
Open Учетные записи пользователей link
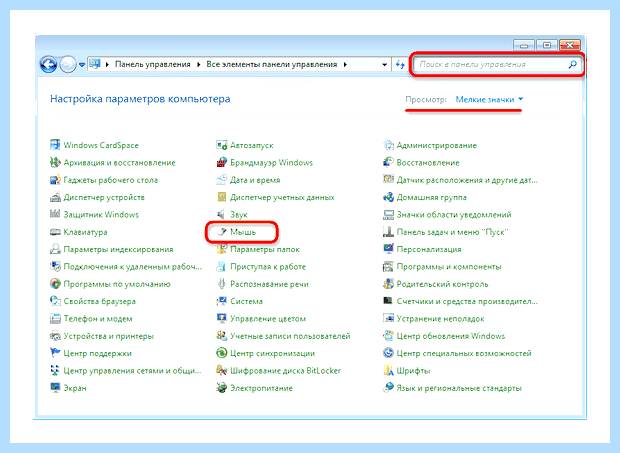coord(290,336)
